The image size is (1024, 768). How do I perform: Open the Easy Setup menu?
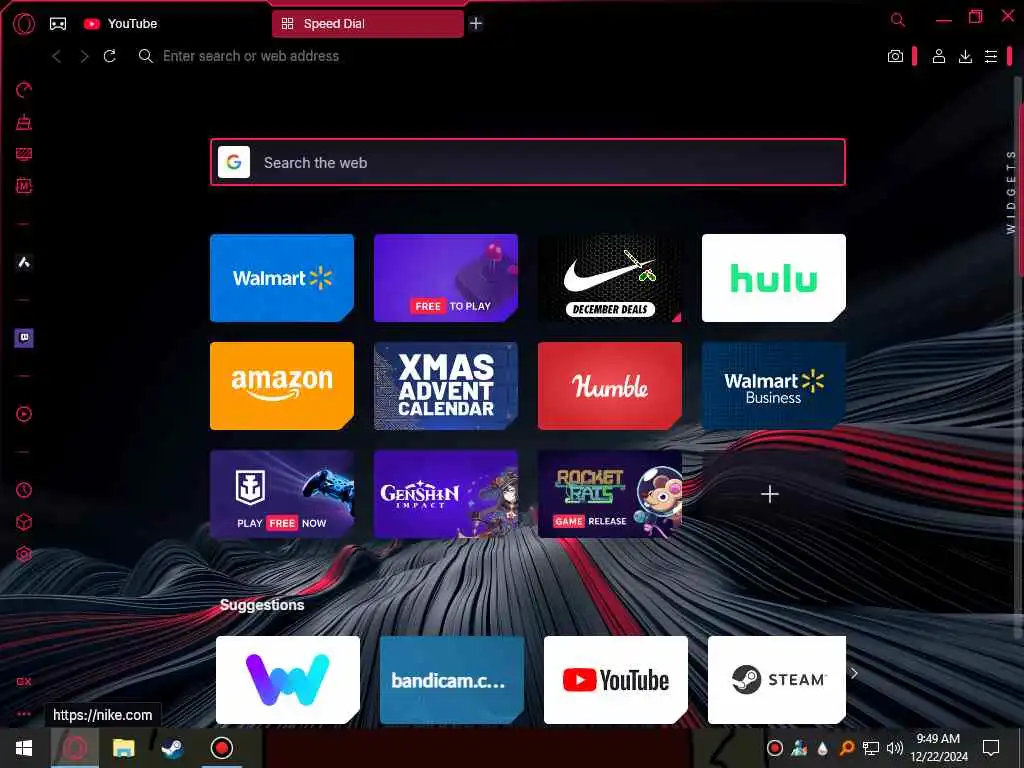[x=991, y=56]
